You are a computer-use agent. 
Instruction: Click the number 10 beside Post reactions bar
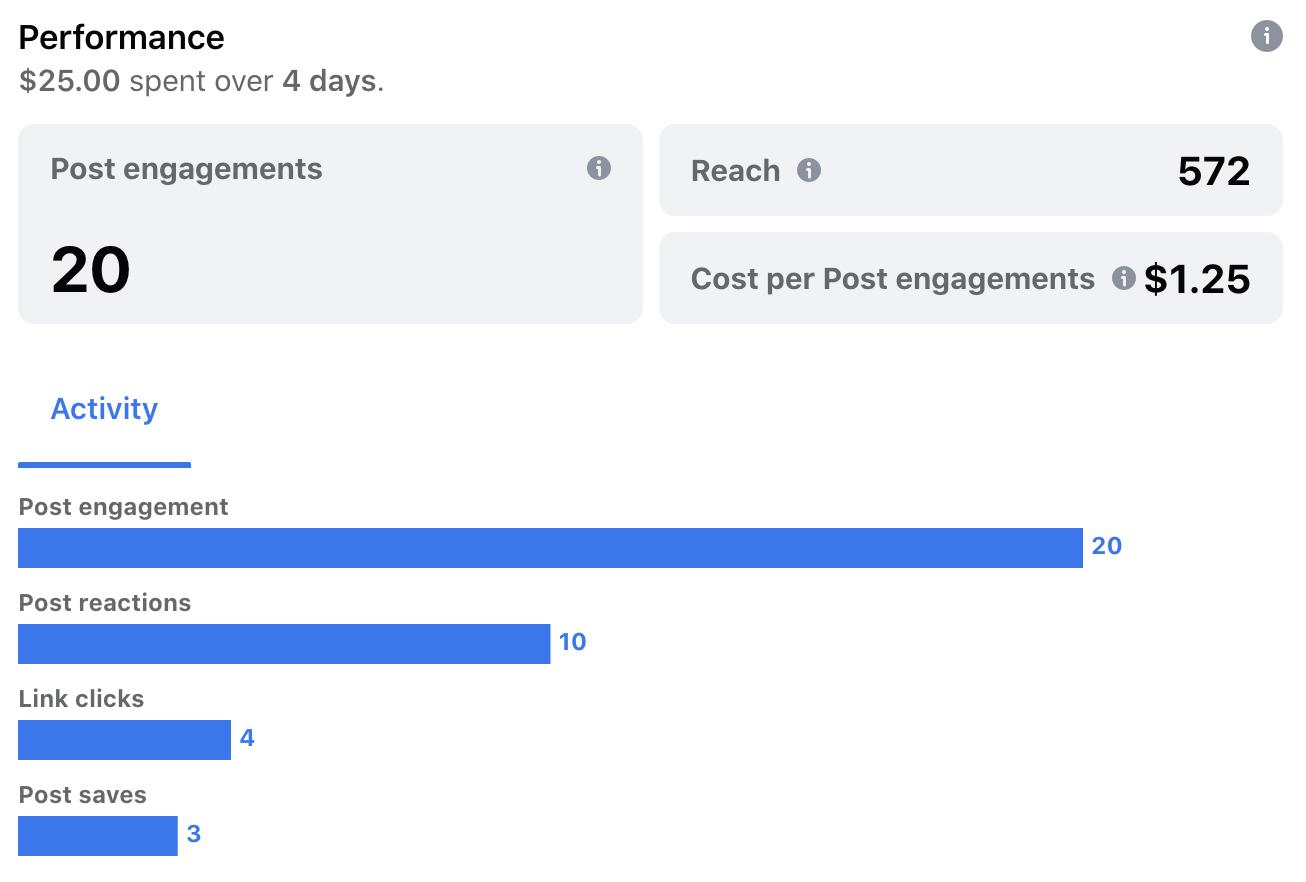coord(572,642)
